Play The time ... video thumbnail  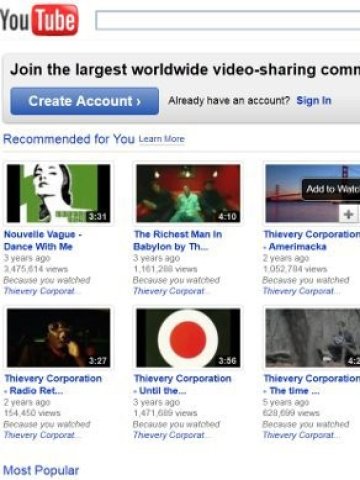pos(313,338)
